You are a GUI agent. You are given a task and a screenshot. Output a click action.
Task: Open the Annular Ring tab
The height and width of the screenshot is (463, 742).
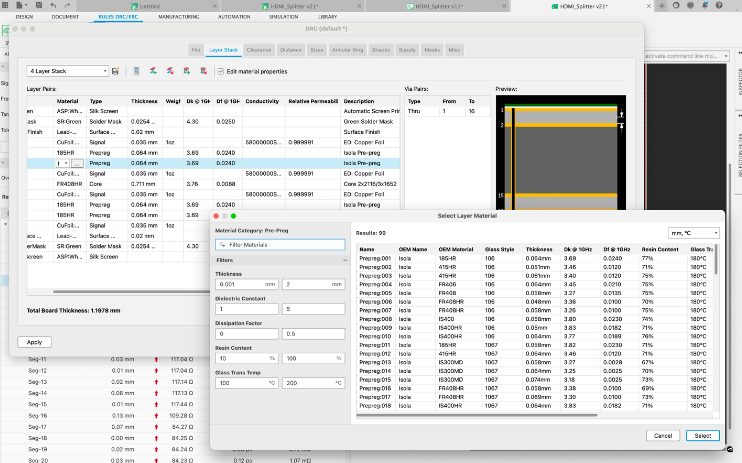346,48
